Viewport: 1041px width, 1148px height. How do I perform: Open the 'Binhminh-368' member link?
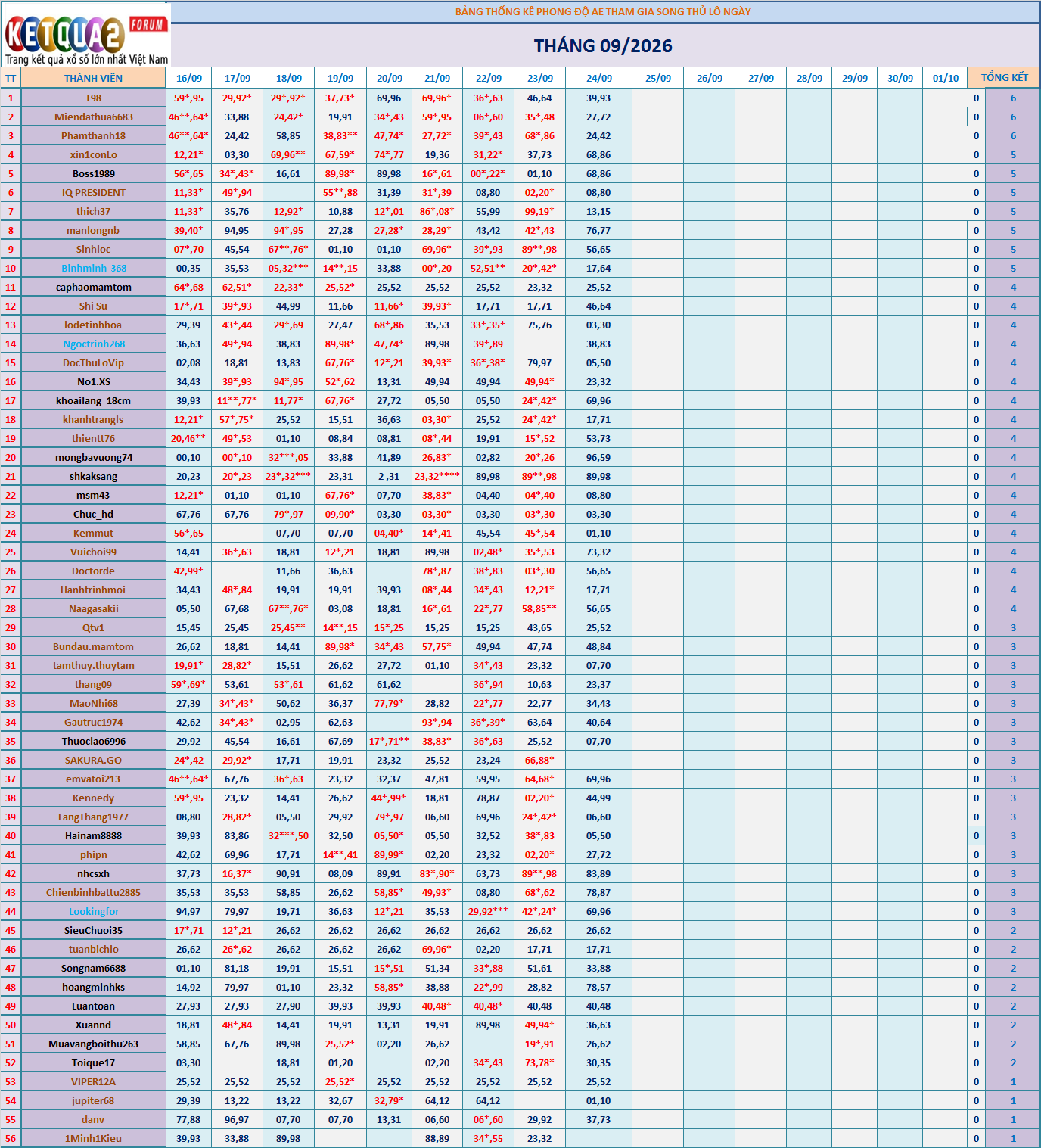click(x=93, y=268)
